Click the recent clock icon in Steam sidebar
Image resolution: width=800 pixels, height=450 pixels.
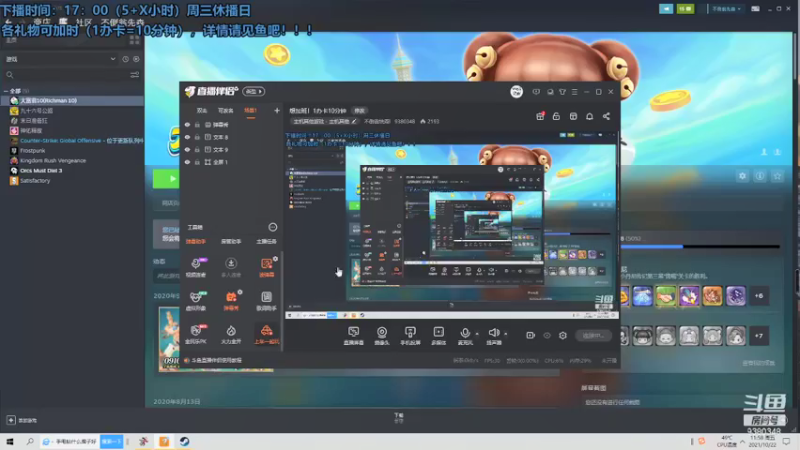click(x=126, y=59)
